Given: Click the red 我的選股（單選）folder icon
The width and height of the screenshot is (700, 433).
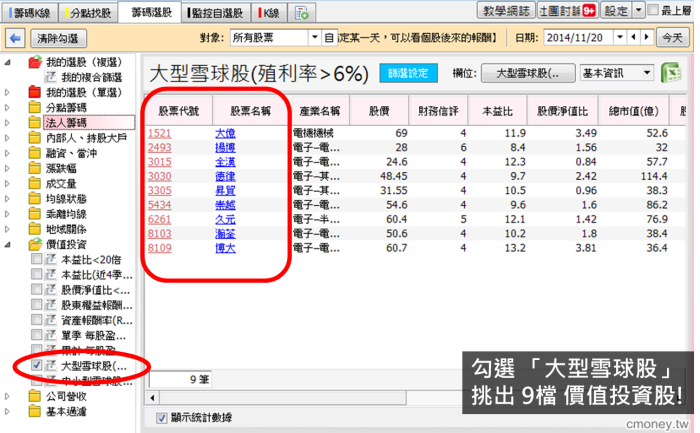Looking at the screenshot, I should [x=35, y=91].
